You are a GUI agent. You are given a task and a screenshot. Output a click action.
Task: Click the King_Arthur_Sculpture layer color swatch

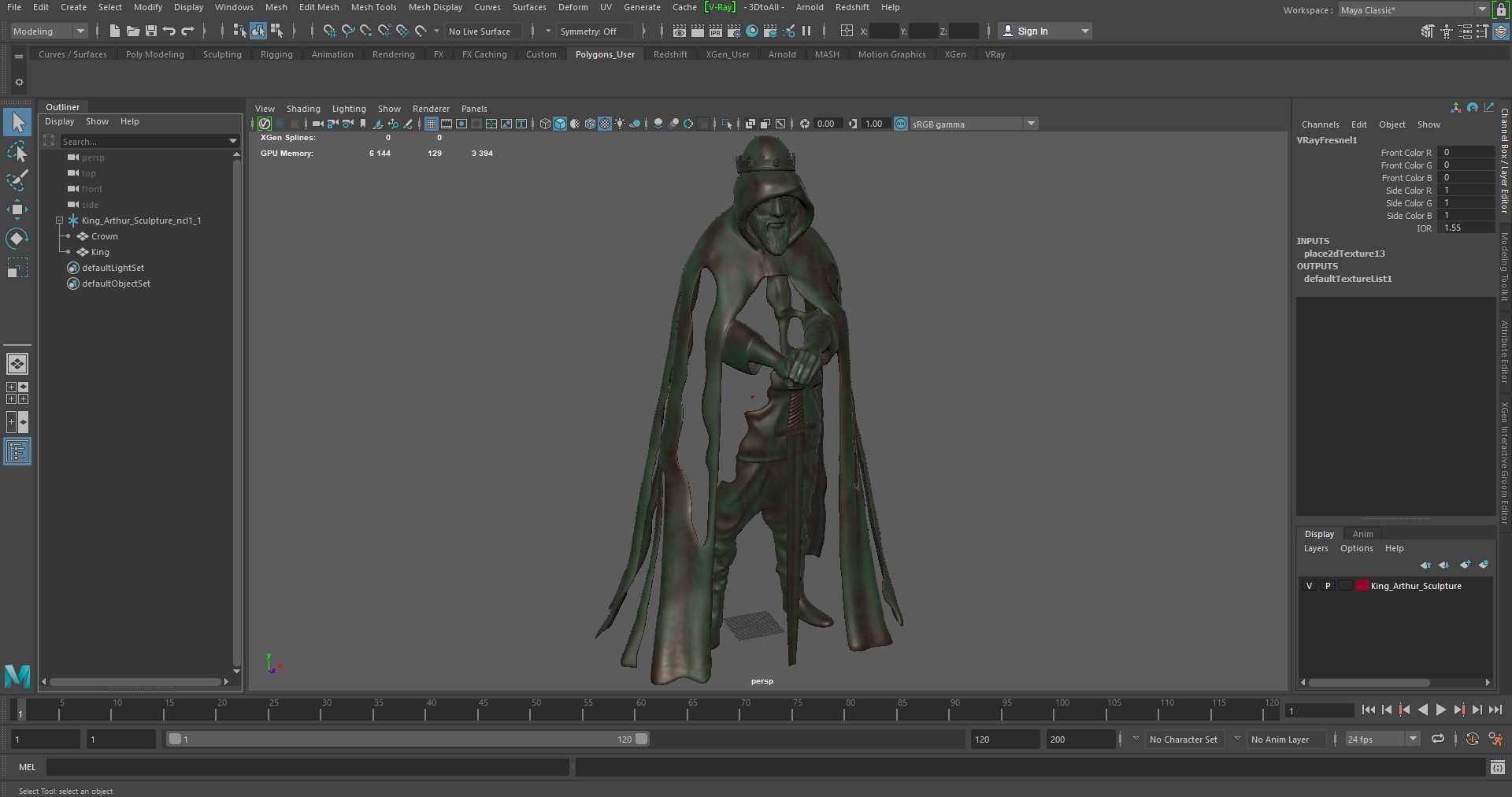click(1362, 586)
